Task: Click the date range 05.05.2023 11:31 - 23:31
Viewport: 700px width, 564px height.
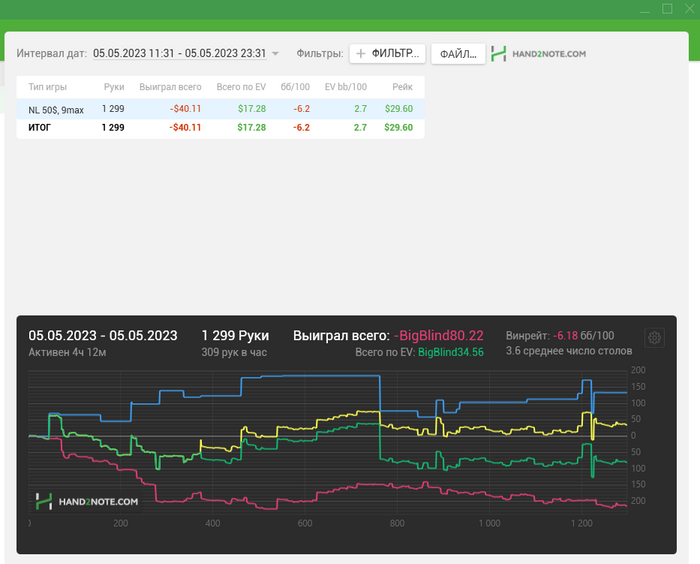Action: (179, 53)
